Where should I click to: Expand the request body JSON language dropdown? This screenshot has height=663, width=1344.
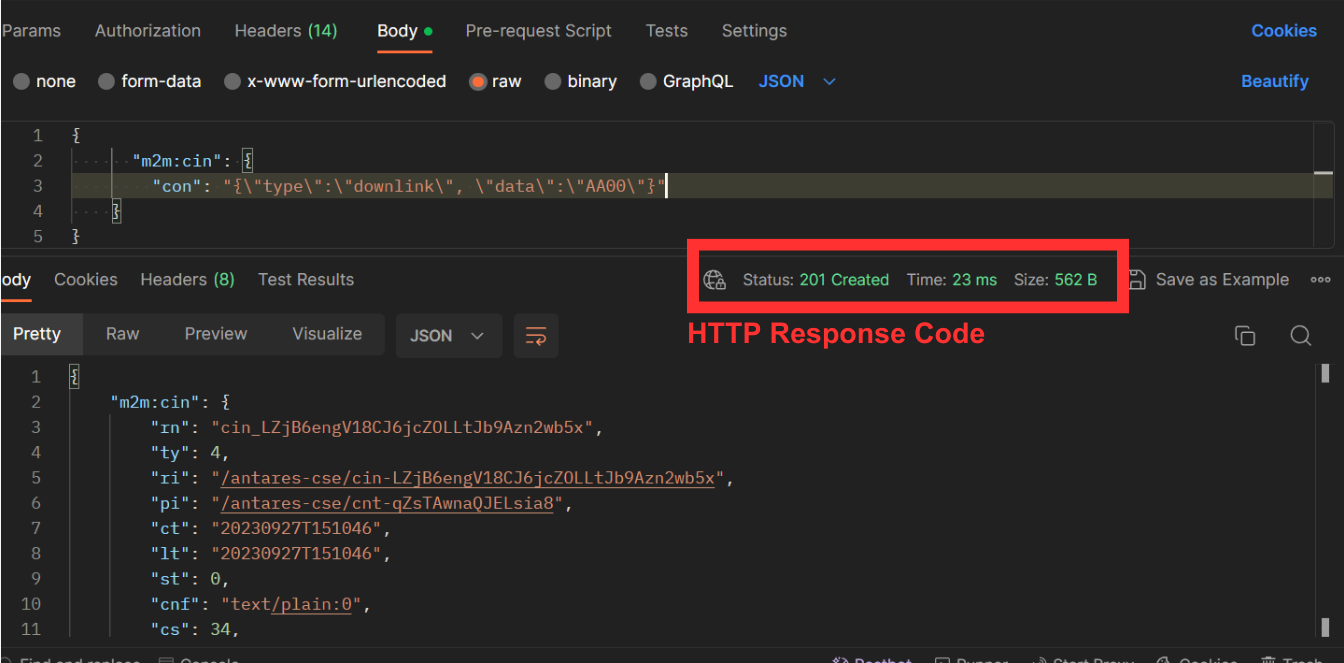click(x=797, y=82)
